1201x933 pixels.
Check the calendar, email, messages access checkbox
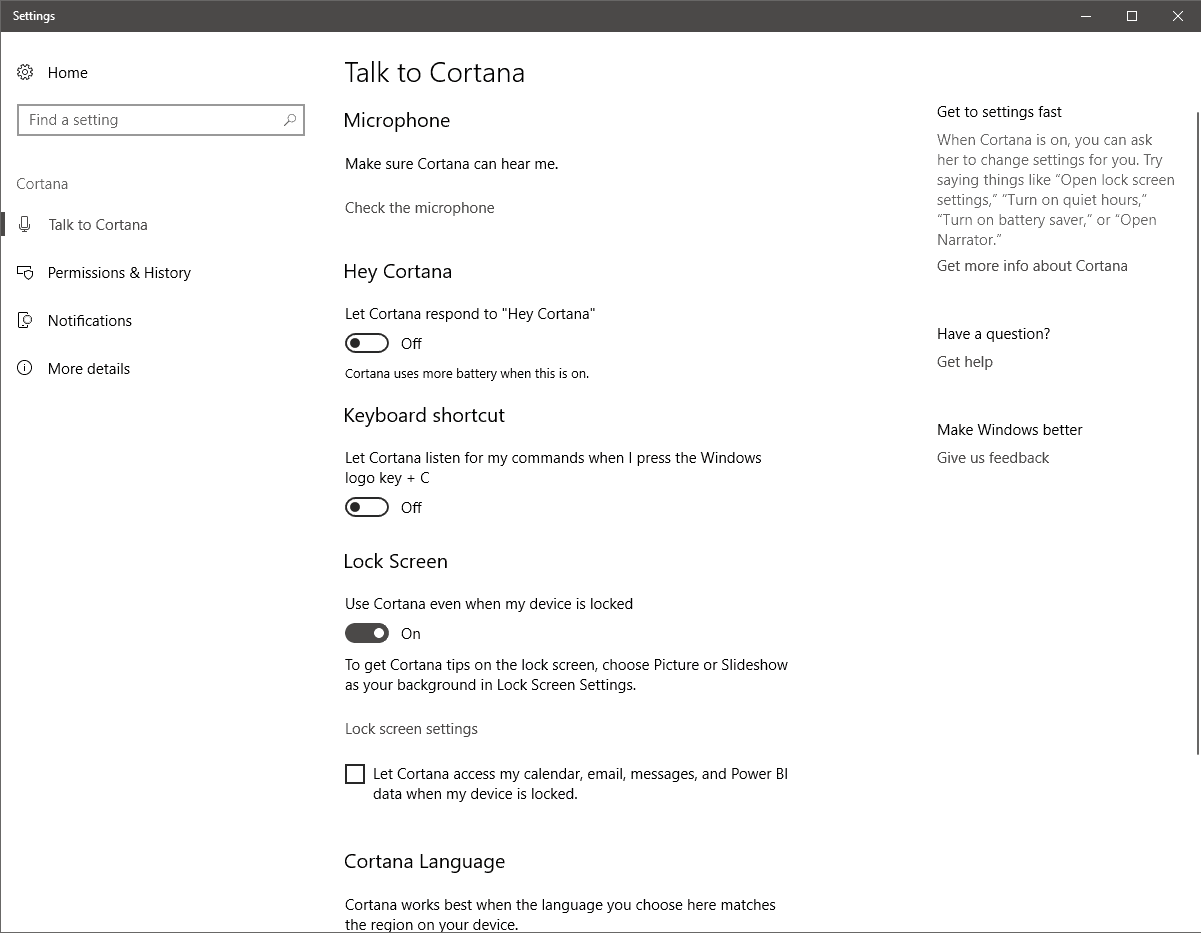pyautogui.click(x=355, y=774)
